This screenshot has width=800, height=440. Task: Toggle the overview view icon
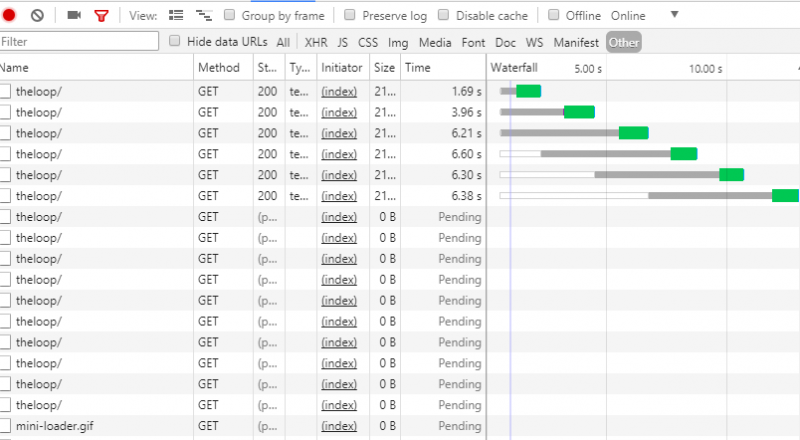click(x=204, y=15)
